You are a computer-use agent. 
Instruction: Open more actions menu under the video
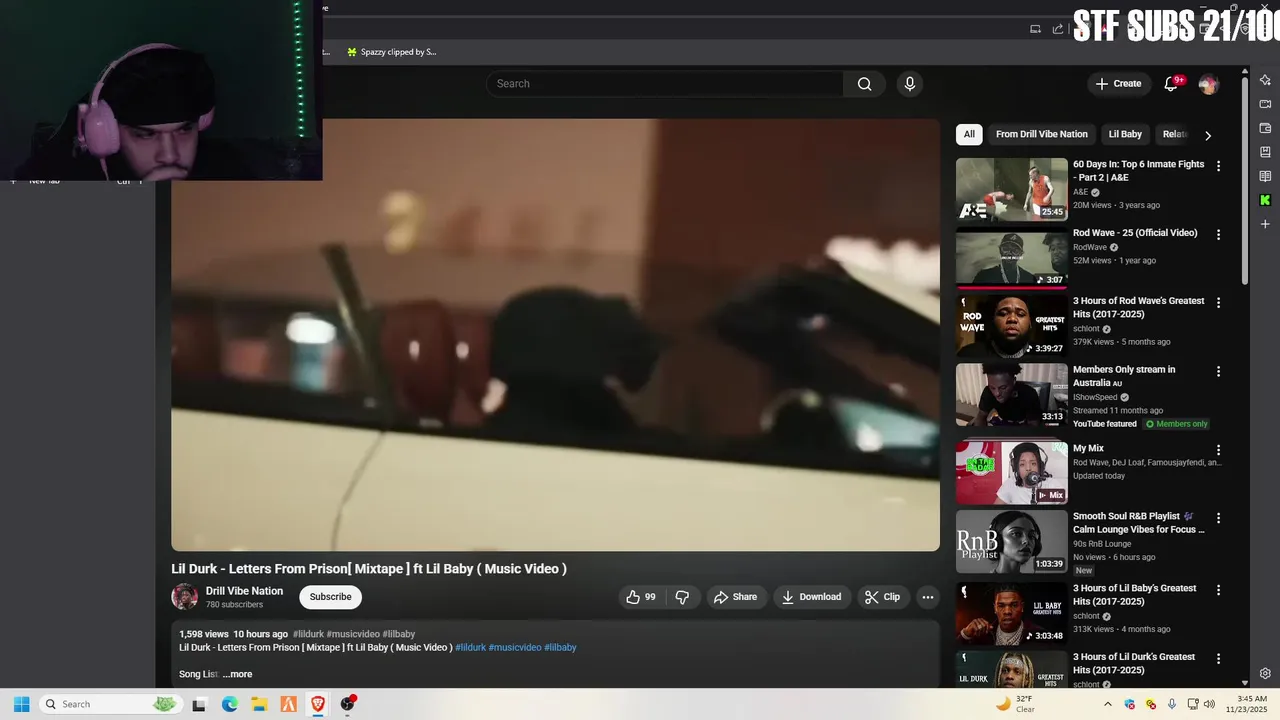point(928,597)
